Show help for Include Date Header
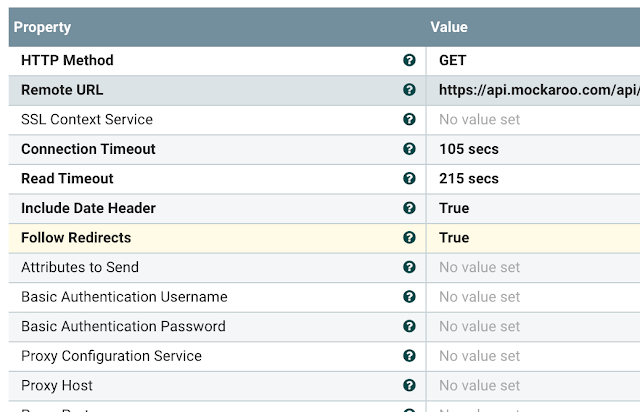Screen dimensions: 640x412 point(409,208)
